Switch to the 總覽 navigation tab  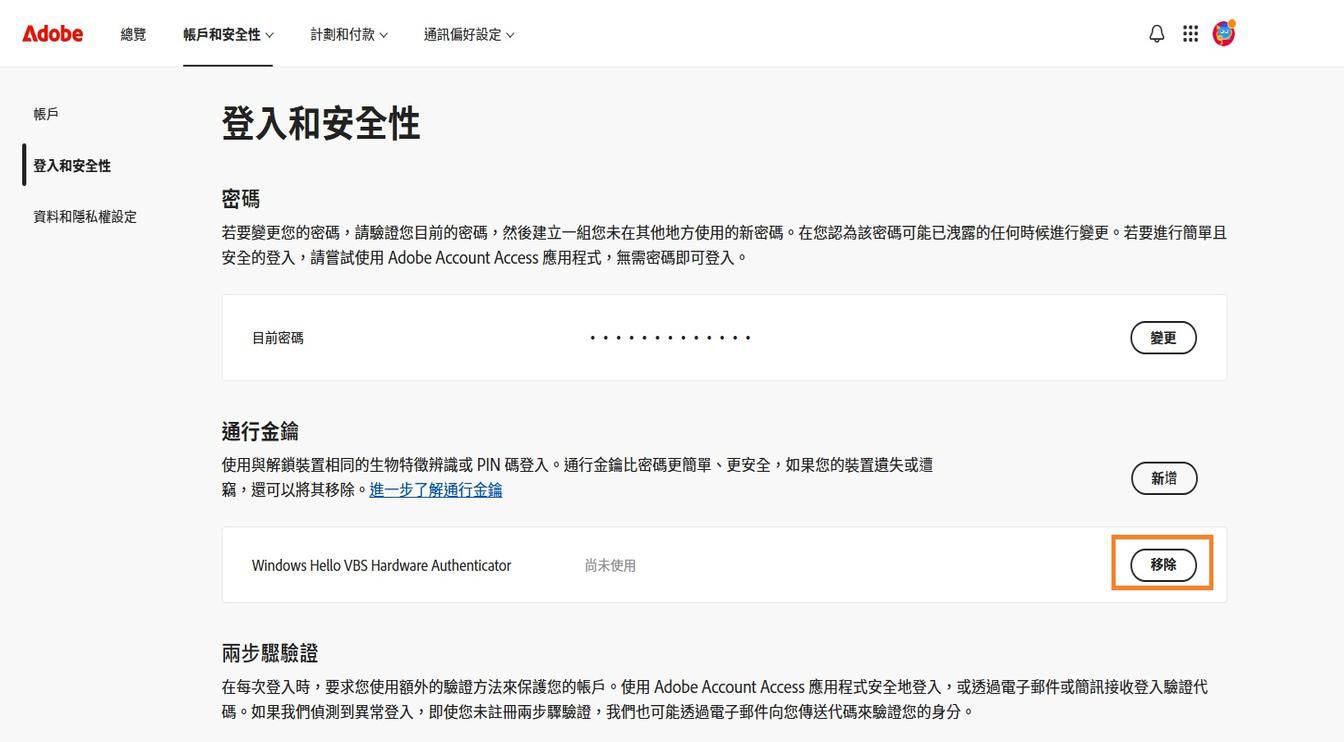coord(132,32)
